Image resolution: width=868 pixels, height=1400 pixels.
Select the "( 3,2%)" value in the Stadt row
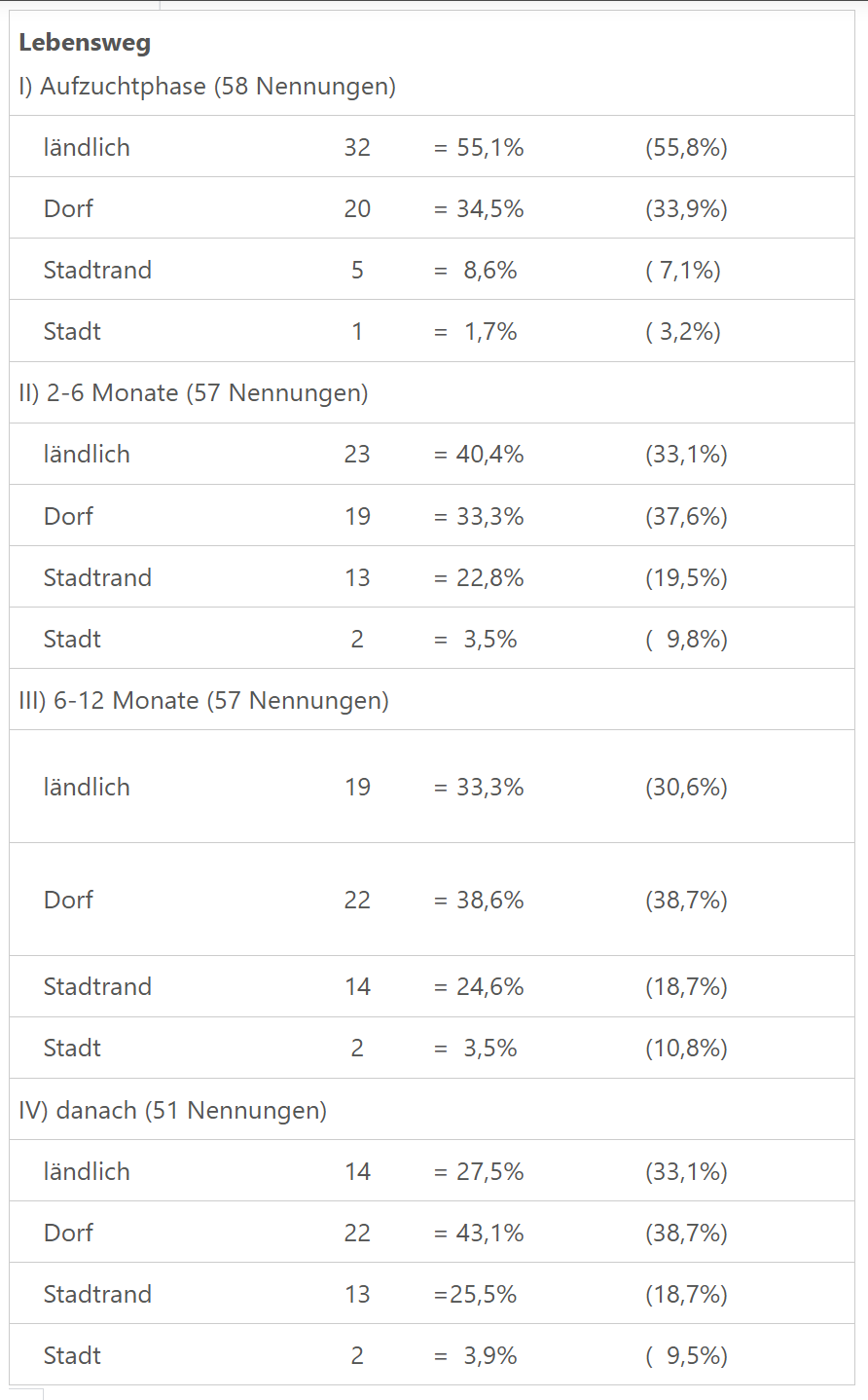click(x=683, y=332)
